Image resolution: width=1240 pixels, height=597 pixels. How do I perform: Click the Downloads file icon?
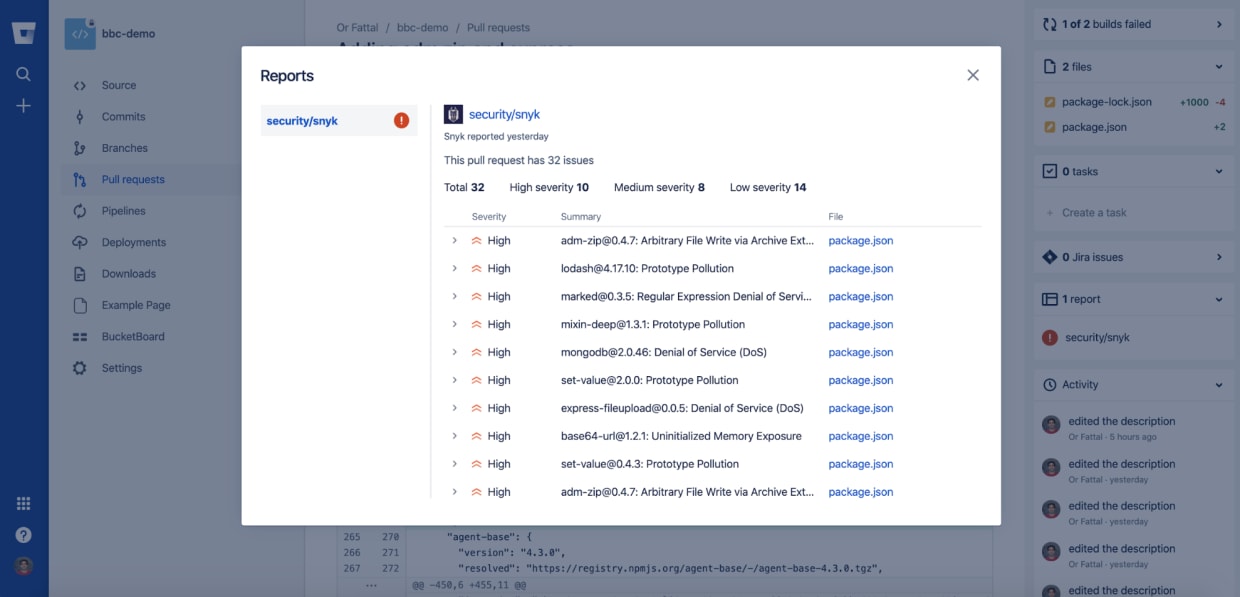[80, 274]
